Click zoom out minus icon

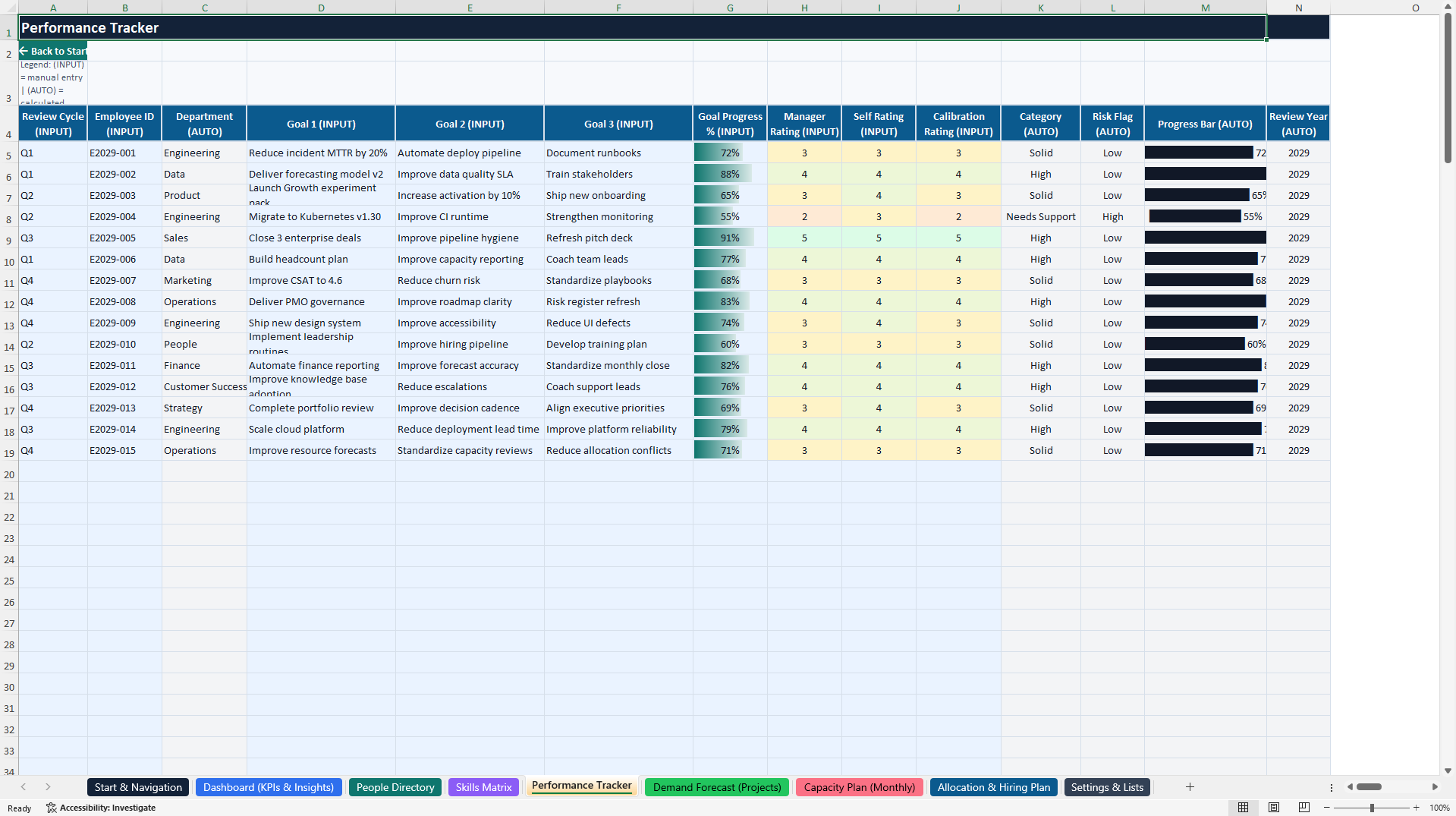tap(1326, 808)
